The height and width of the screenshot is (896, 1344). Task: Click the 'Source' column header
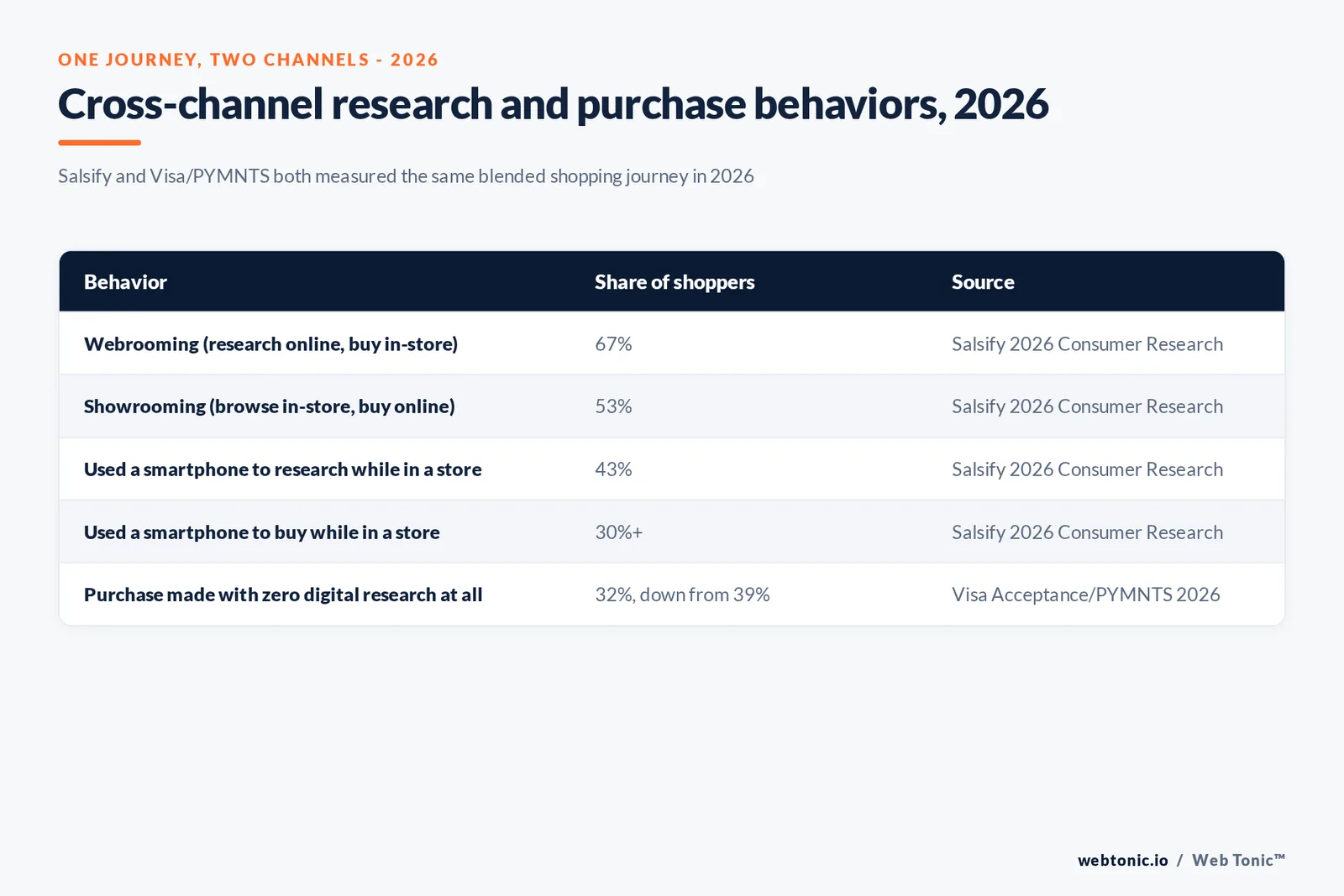pyautogui.click(x=983, y=282)
